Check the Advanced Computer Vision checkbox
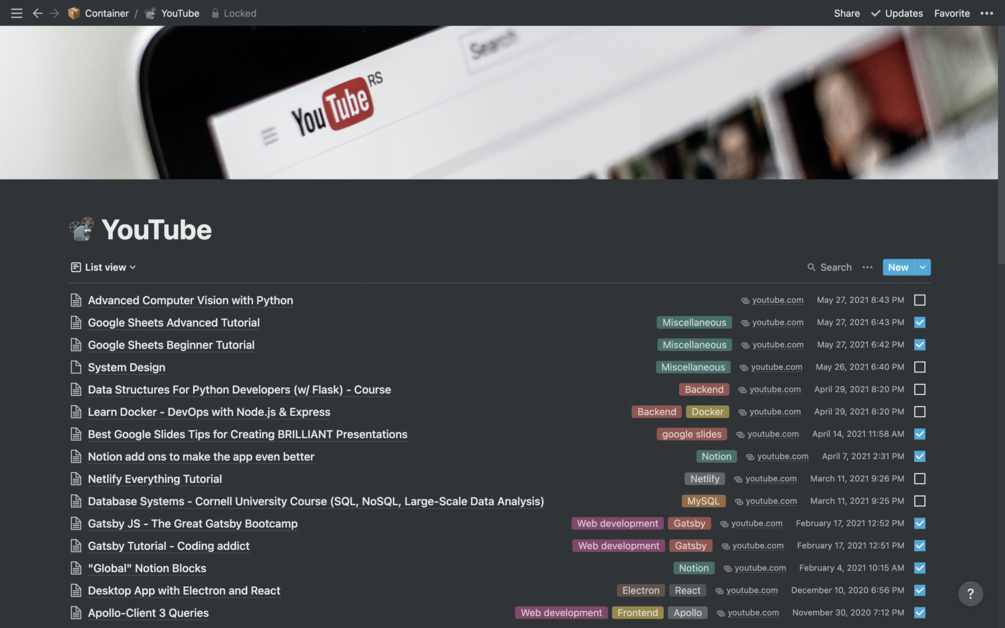The height and width of the screenshot is (628, 1005). point(920,300)
